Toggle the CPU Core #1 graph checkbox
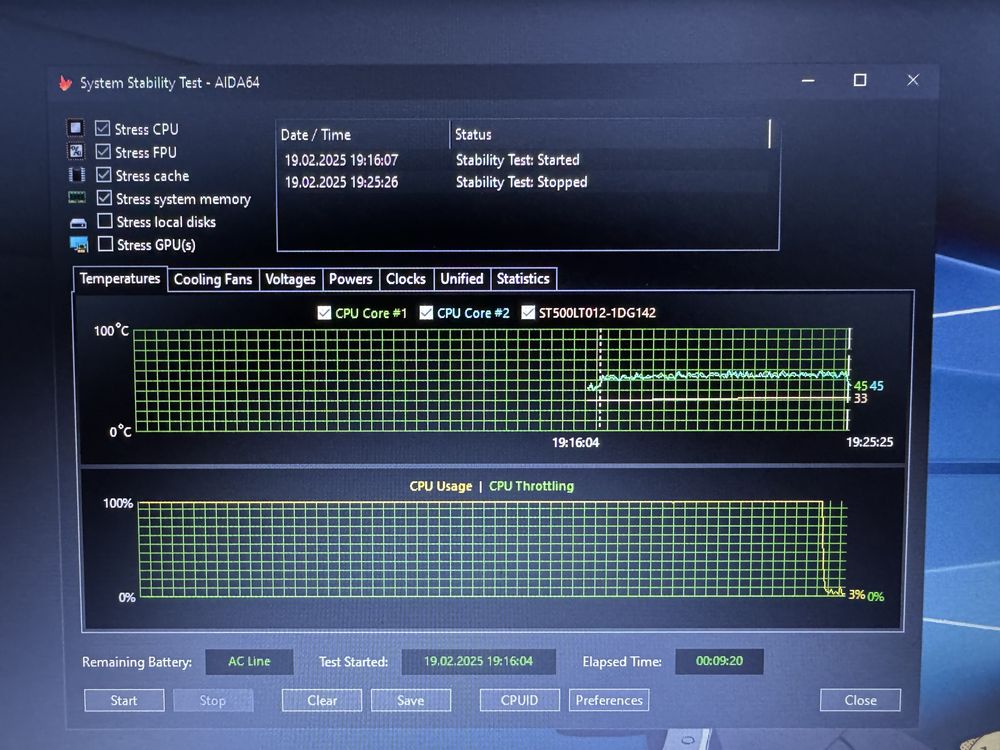 tap(324, 312)
